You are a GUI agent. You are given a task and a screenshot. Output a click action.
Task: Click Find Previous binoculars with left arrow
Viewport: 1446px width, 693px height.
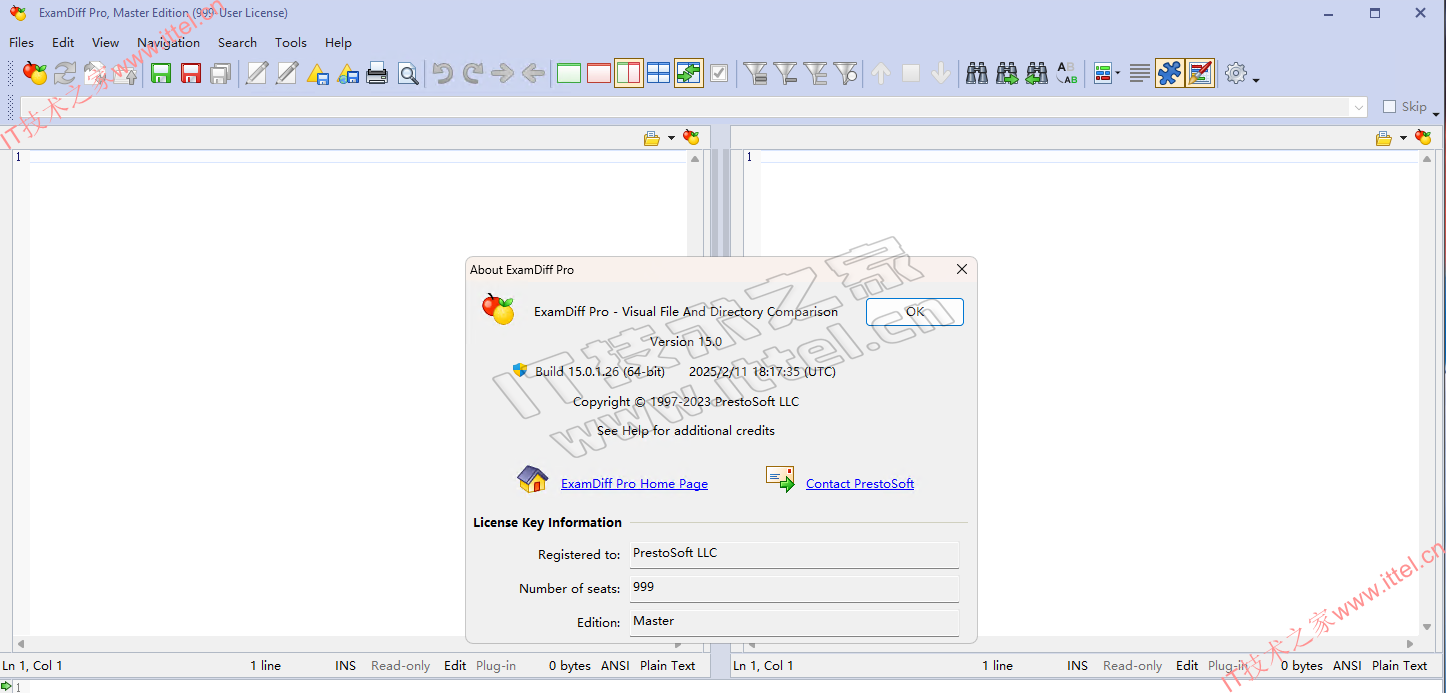click(1037, 73)
